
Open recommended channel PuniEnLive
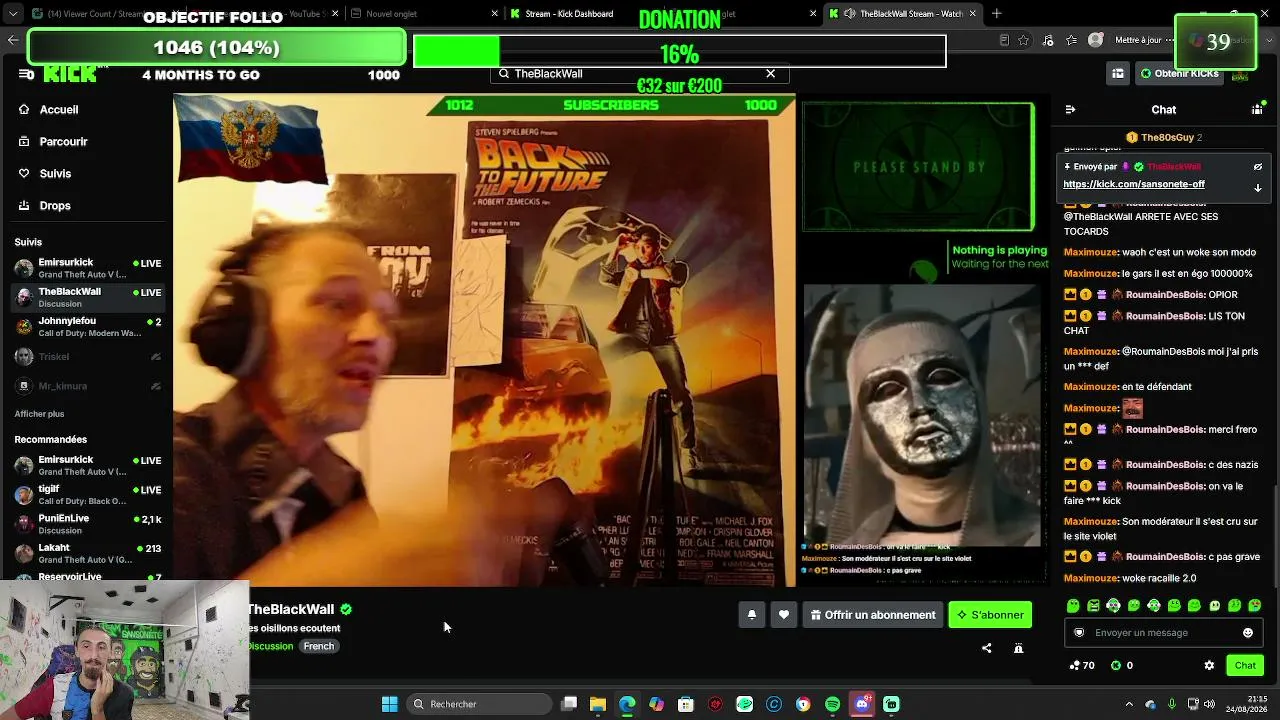pyautogui.click(x=87, y=524)
